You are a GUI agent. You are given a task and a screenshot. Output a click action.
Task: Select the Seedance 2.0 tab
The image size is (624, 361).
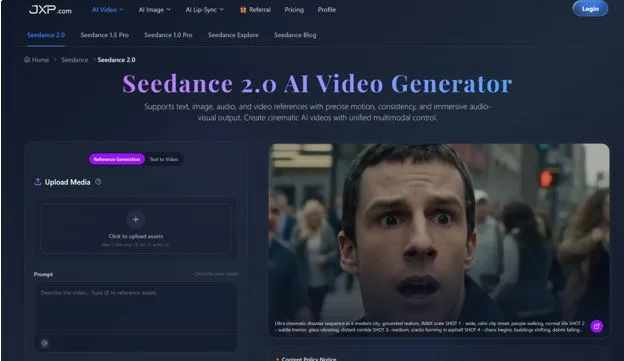(46, 35)
